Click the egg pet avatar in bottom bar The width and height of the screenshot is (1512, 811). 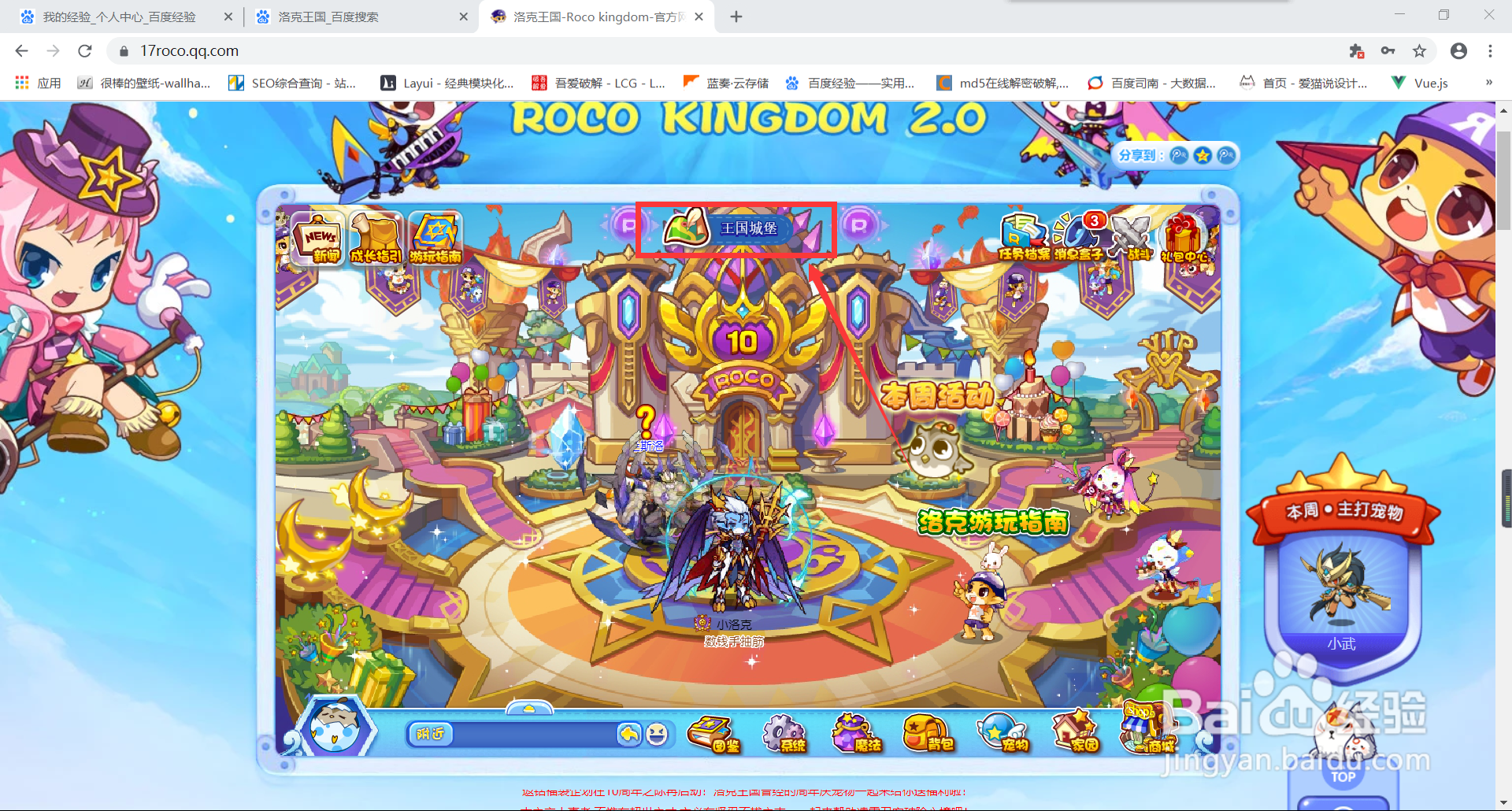(334, 728)
